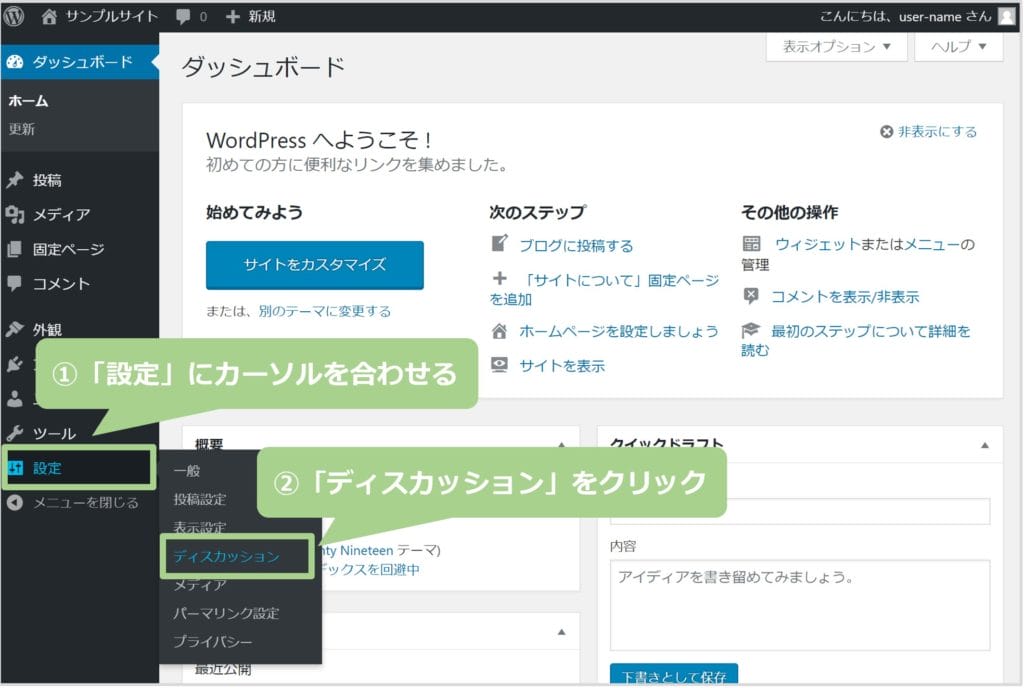Click the widgets icon beside ウィジェット
Image resolution: width=1024 pixels, height=688 pixels.
[752, 244]
